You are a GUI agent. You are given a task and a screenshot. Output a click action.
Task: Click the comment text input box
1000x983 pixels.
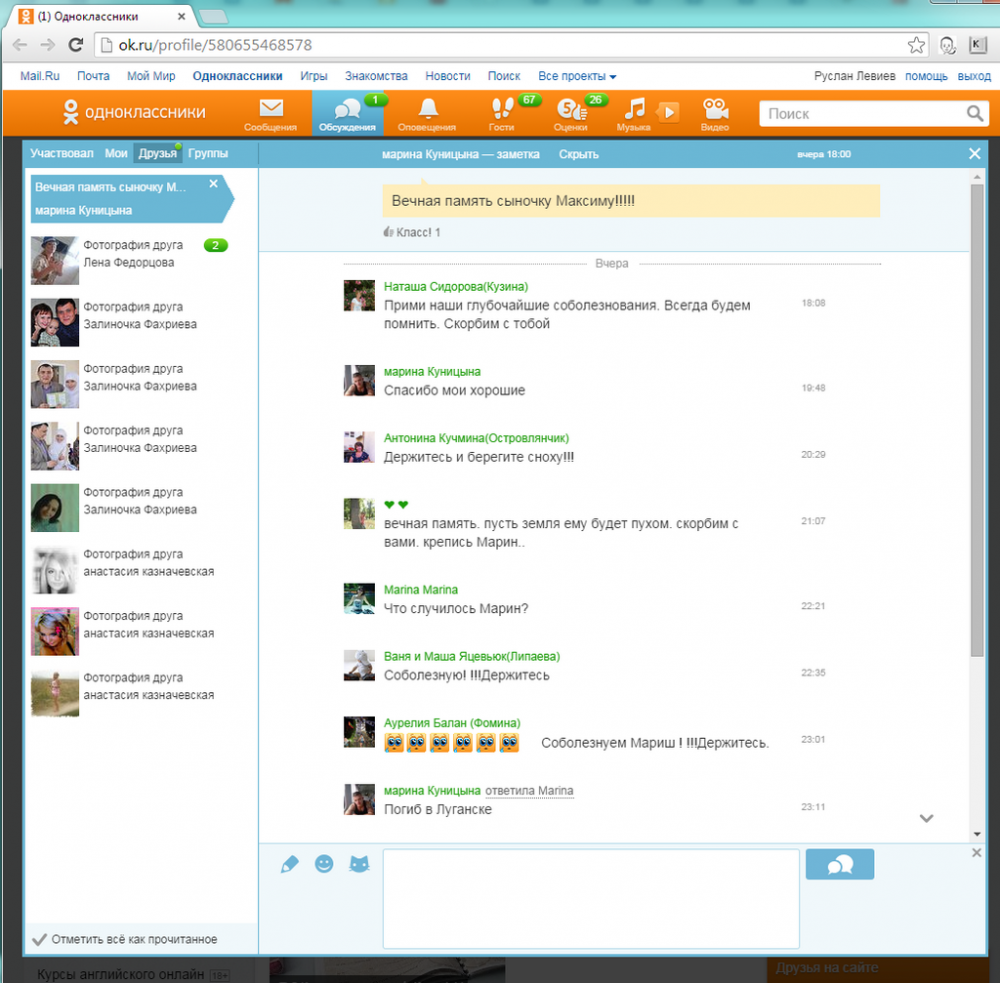tap(591, 899)
